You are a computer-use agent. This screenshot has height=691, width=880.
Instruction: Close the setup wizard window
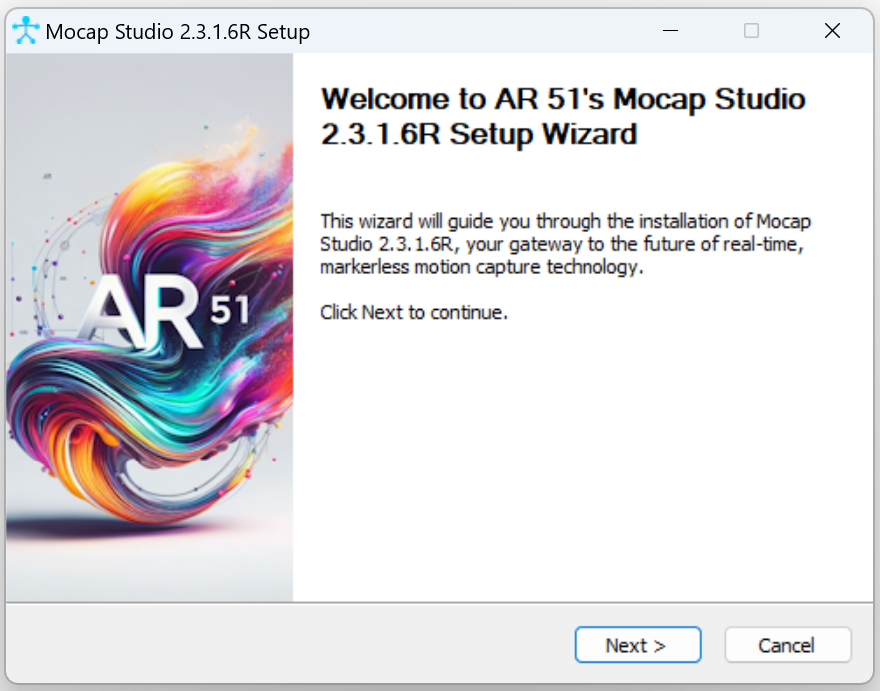[832, 30]
